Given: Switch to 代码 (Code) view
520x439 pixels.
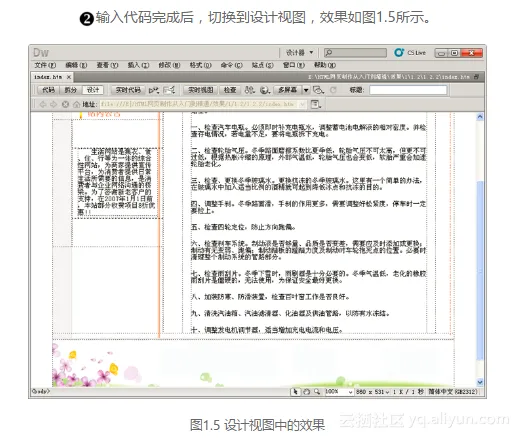Looking at the screenshot, I should [x=48, y=90].
